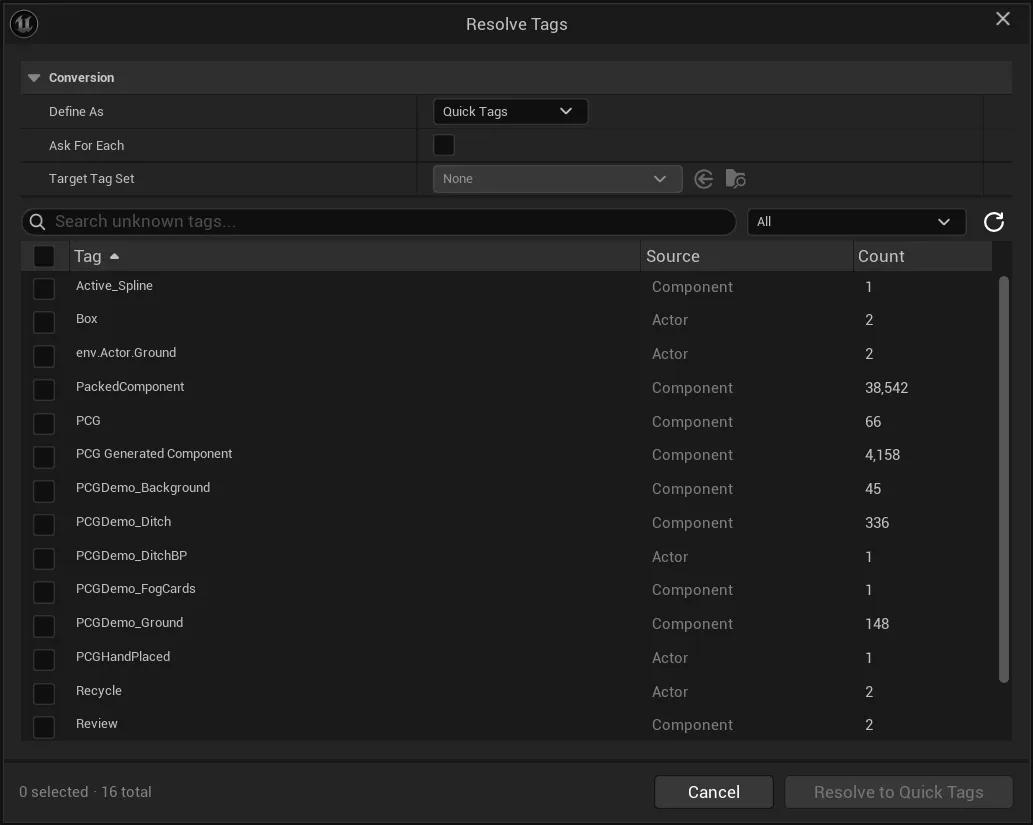Viewport: 1033px width, 825px height.
Task: Check the Recycle tag checkbox
Action: pyautogui.click(x=44, y=693)
